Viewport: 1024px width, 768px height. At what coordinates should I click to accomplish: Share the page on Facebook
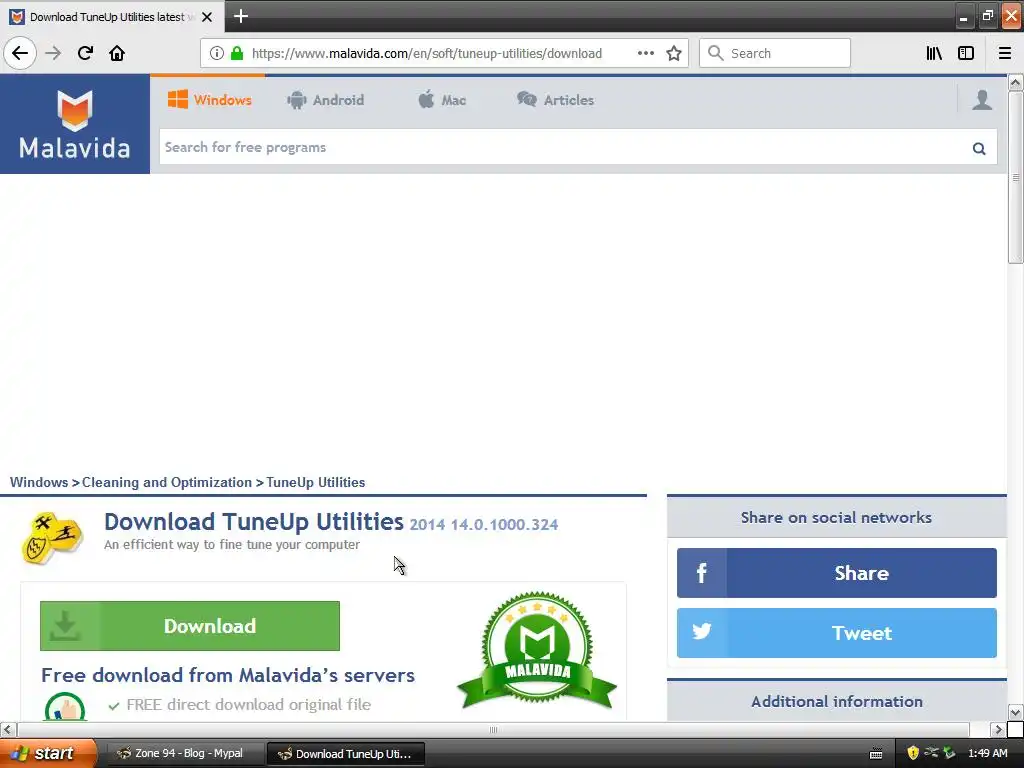coord(837,573)
